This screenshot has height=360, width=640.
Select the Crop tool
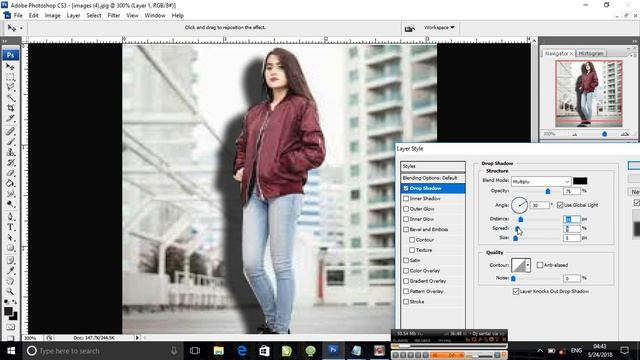(10, 108)
